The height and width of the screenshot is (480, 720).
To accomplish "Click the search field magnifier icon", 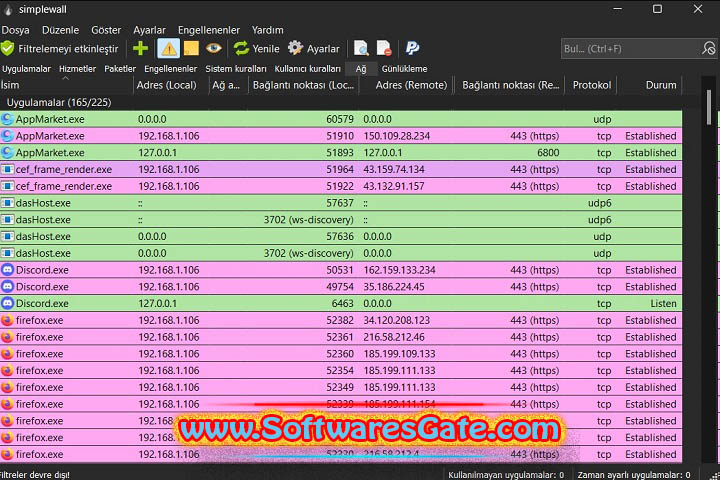I will coord(709,48).
